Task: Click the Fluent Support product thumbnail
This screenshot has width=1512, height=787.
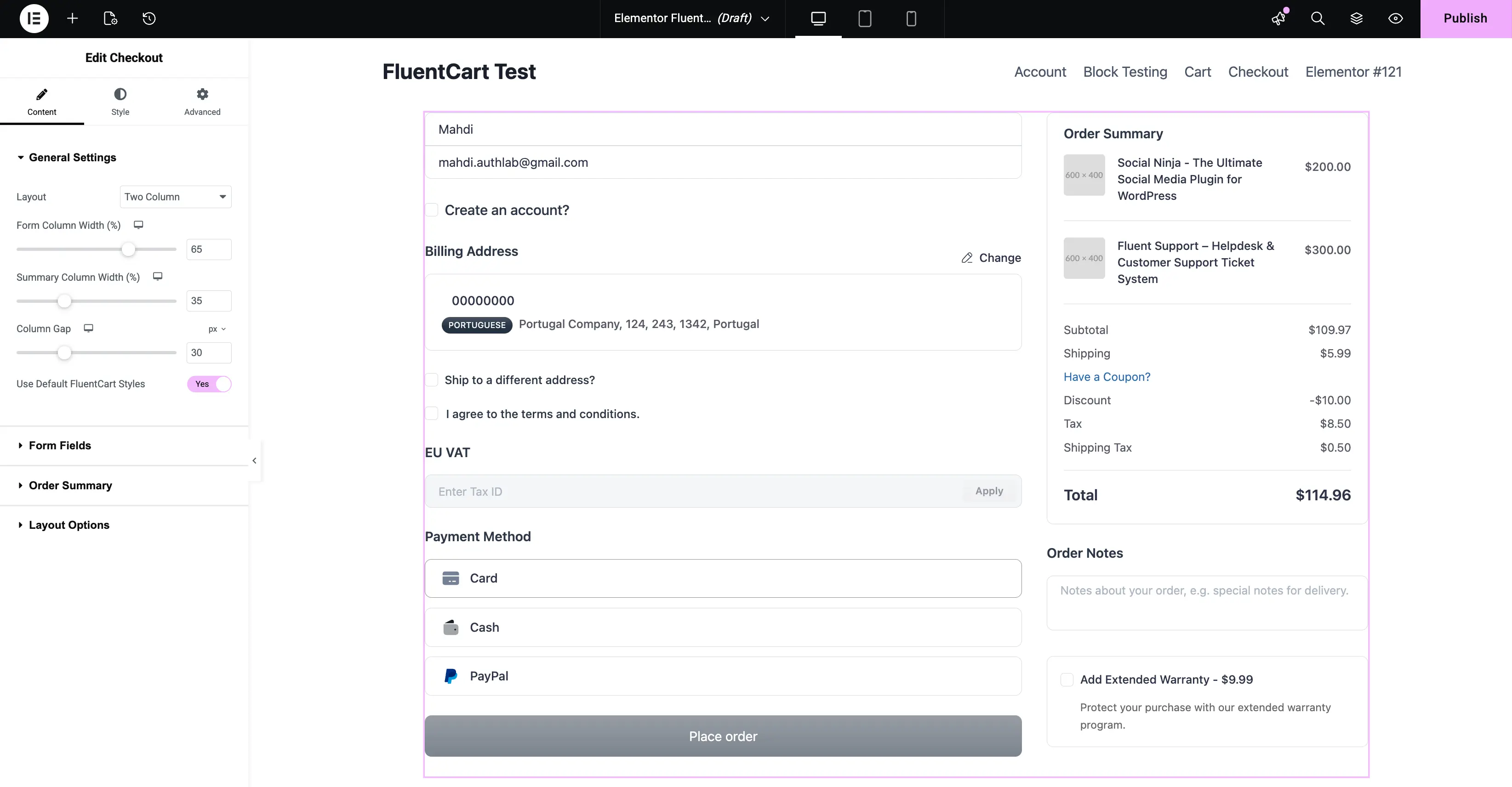Action: [x=1084, y=258]
